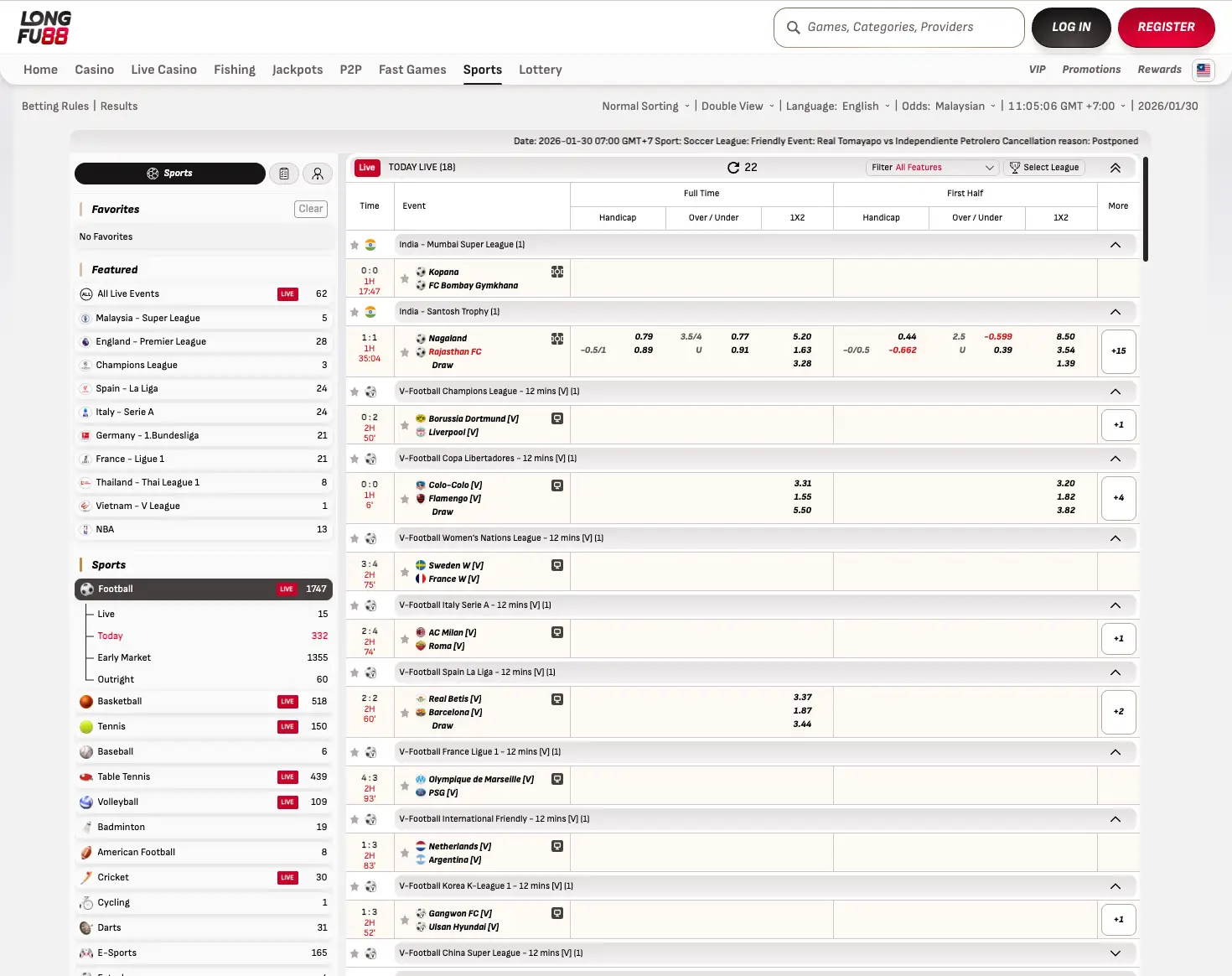Click the language flag icon
Screen dimensions: 1232x976
tap(1204, 70)
